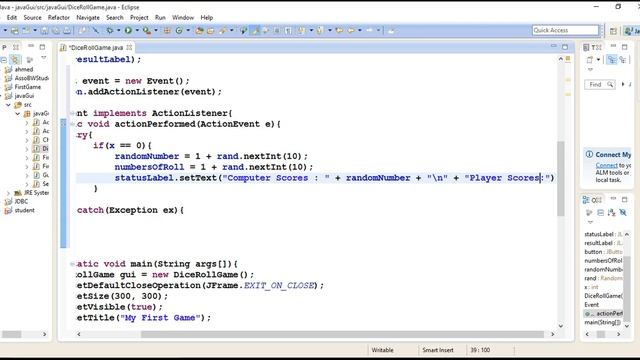
Task: Click the Connect link in Task List
Action: 607,165
